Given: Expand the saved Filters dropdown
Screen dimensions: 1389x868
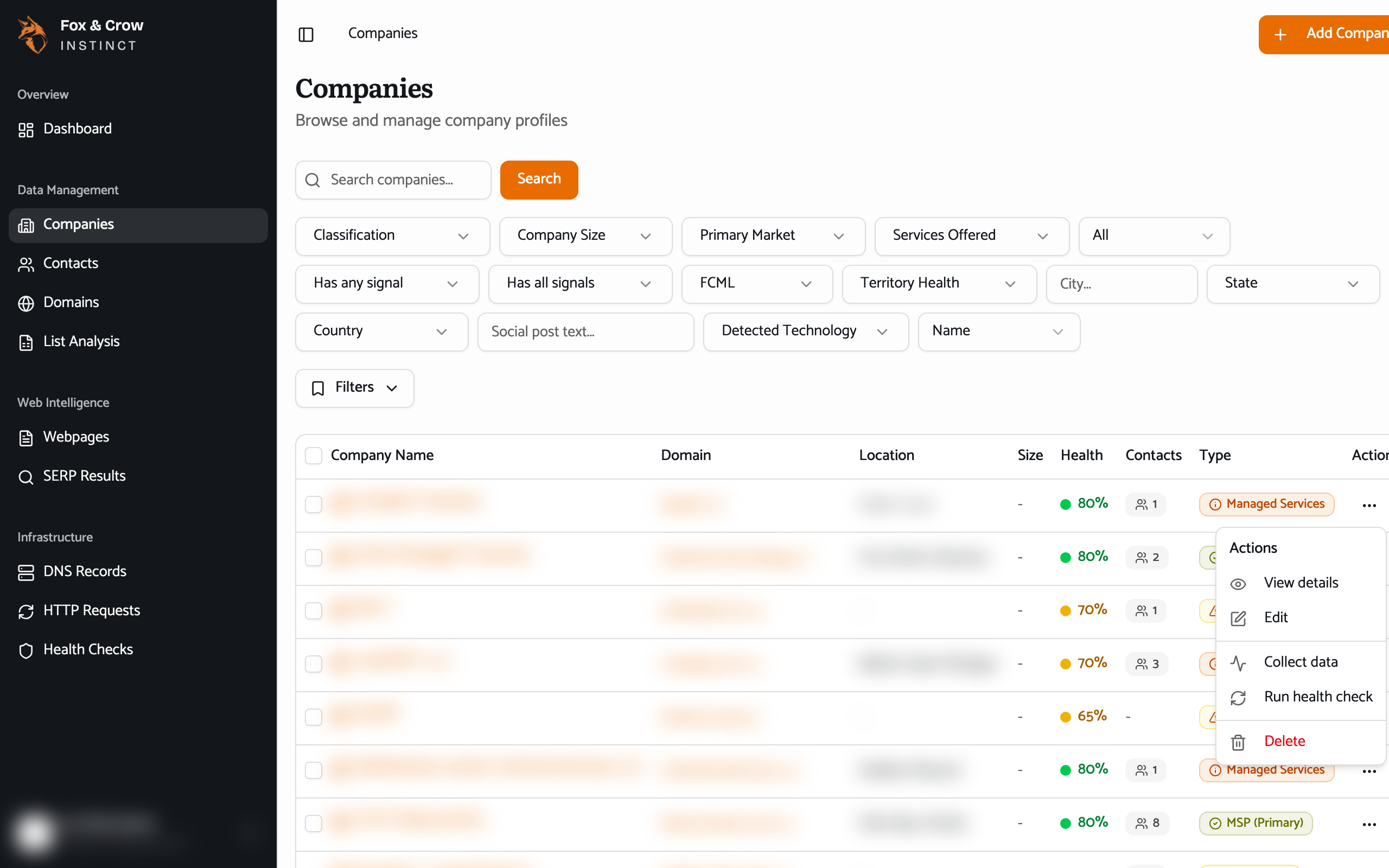Looking at the screenshot, I should pyautogui.click(x=354, y=388).
